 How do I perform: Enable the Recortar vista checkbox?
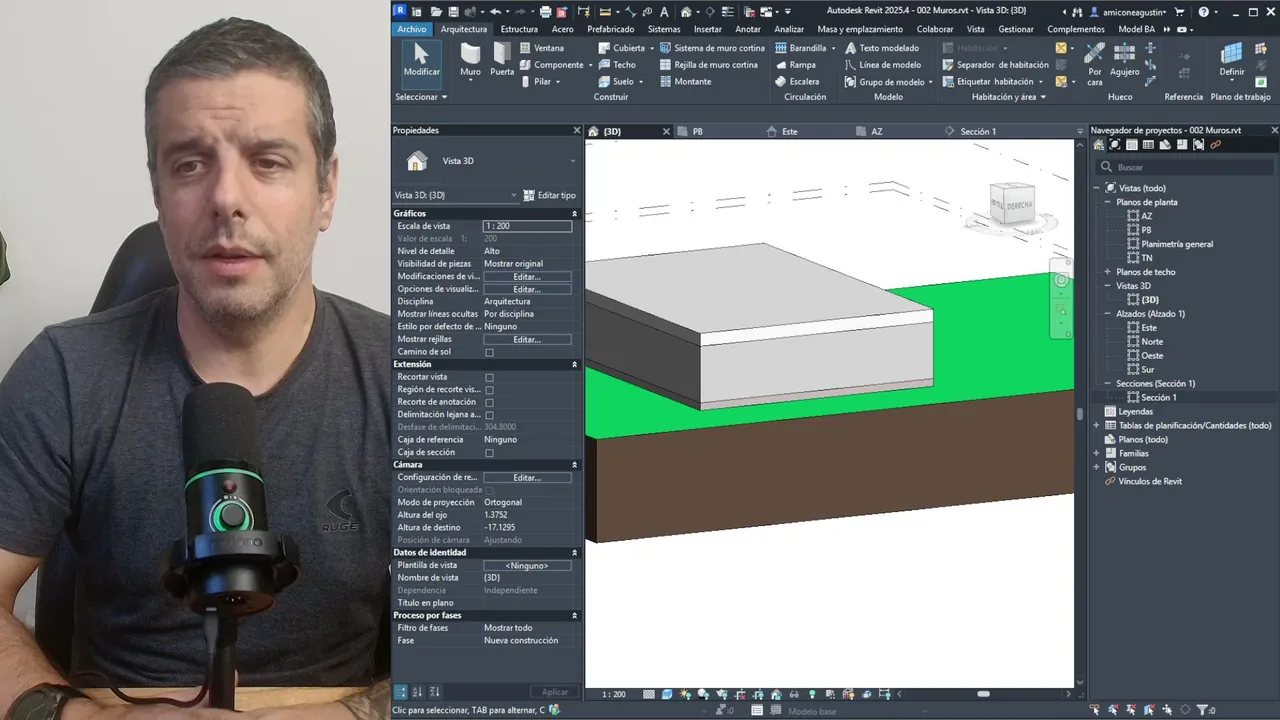tap(489, 377)
